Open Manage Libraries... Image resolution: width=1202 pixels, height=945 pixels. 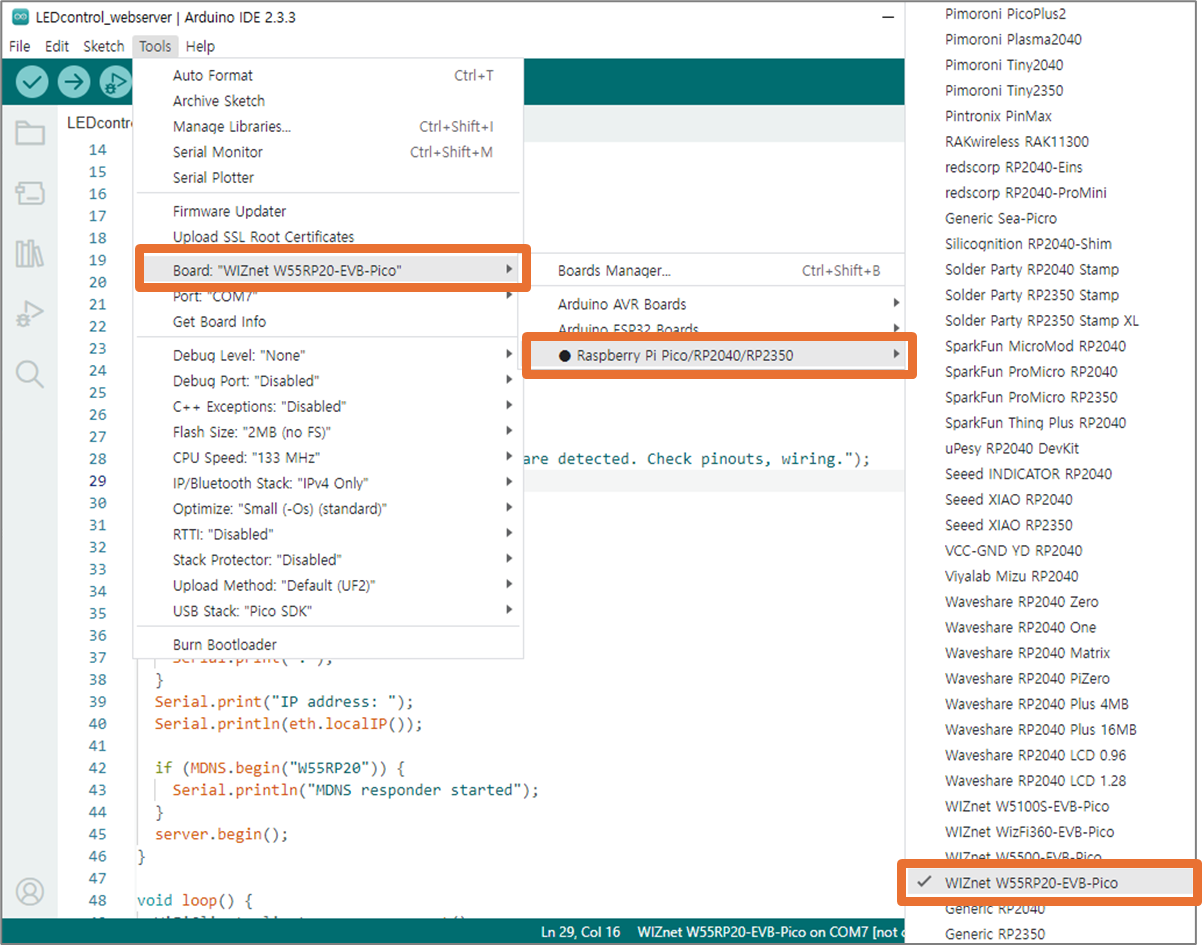pyautogui.click(x=328, y=127)
